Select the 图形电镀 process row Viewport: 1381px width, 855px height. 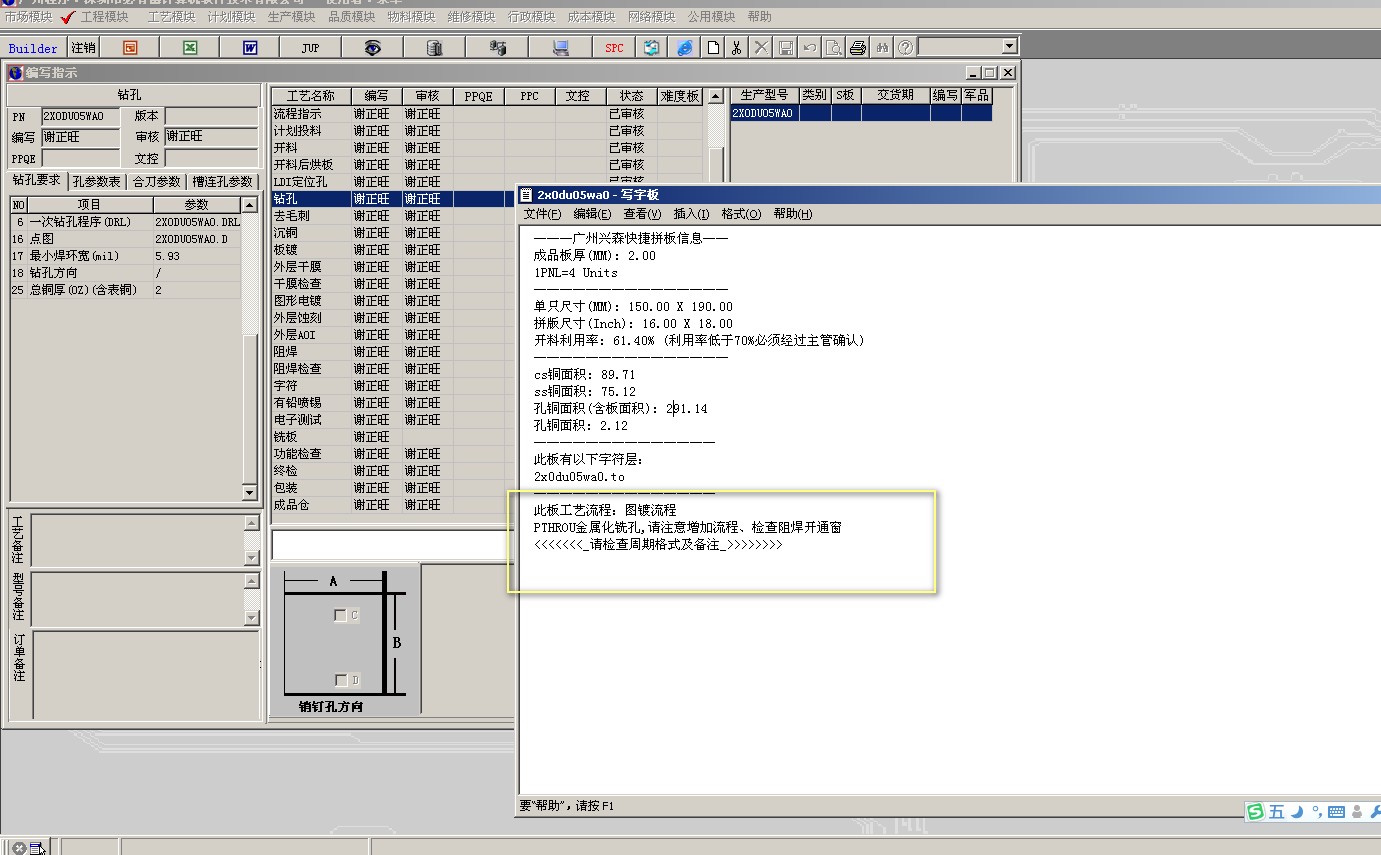pos(395,301)
